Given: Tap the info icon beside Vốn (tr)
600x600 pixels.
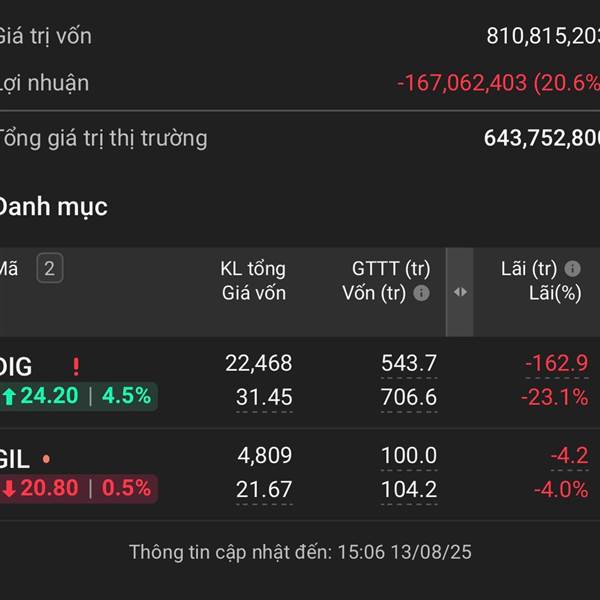Looking at the screenshot, I should click(421, 293).
